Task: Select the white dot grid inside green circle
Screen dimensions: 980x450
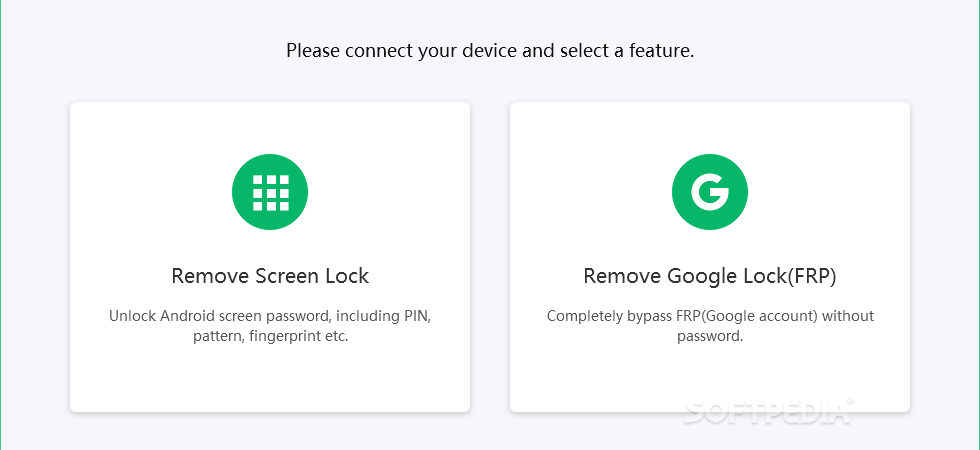Action: point(270,192)
